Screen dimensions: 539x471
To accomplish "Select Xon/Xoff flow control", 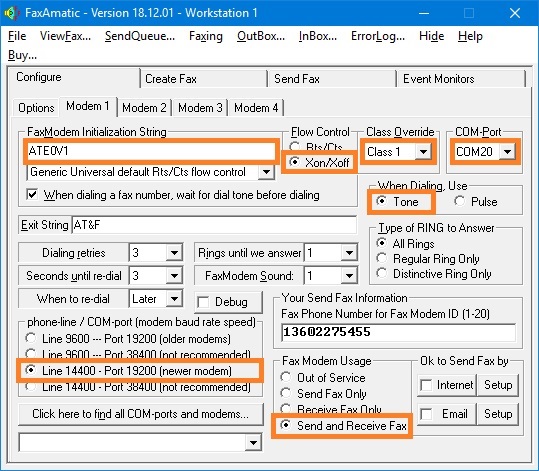I will tap(294, 162).
